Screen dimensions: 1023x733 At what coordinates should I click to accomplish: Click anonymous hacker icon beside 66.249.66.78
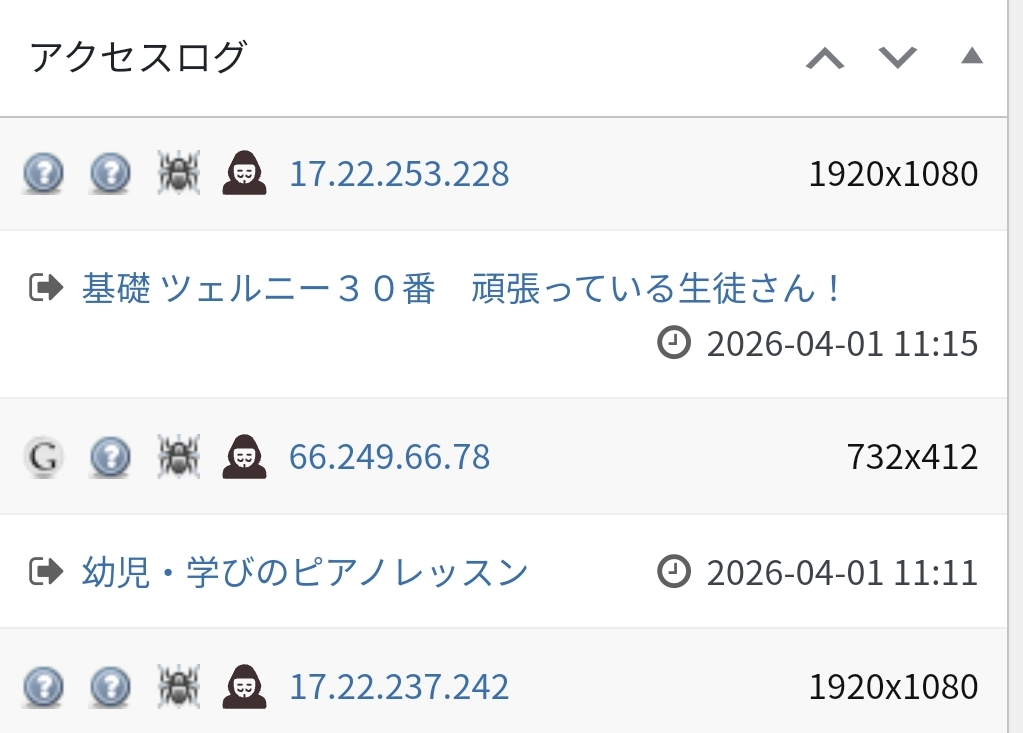click(x=244, y=457)
